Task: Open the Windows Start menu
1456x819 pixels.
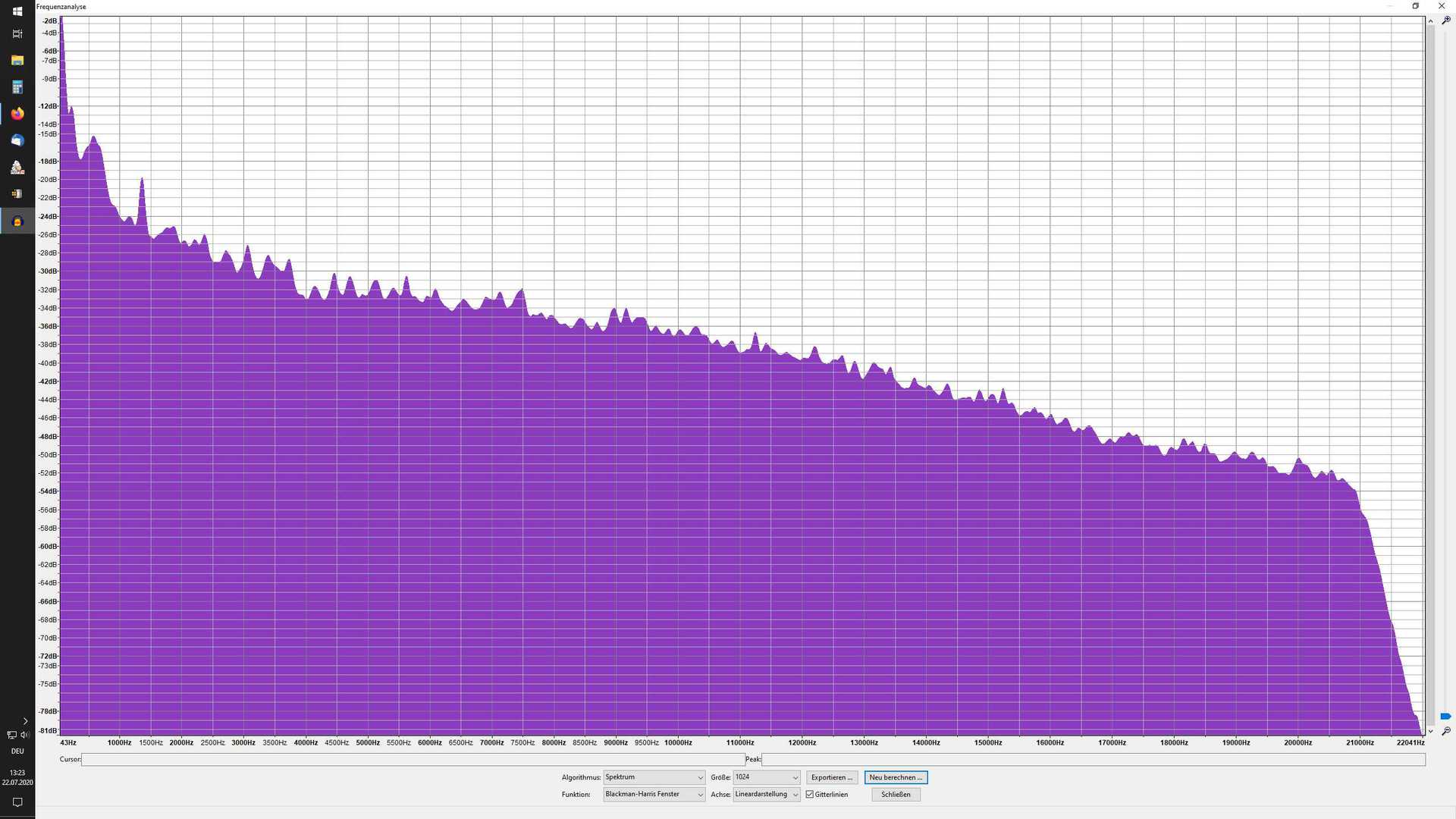Action: (x=17, y=11)
